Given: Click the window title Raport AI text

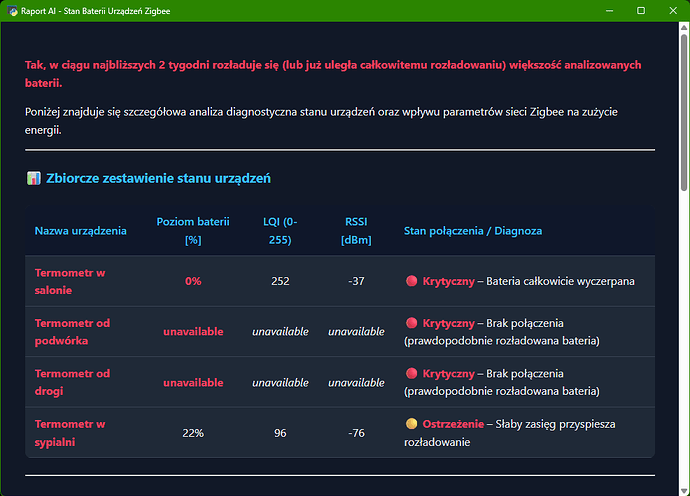Looking at the screenshot, I should 95,11.
